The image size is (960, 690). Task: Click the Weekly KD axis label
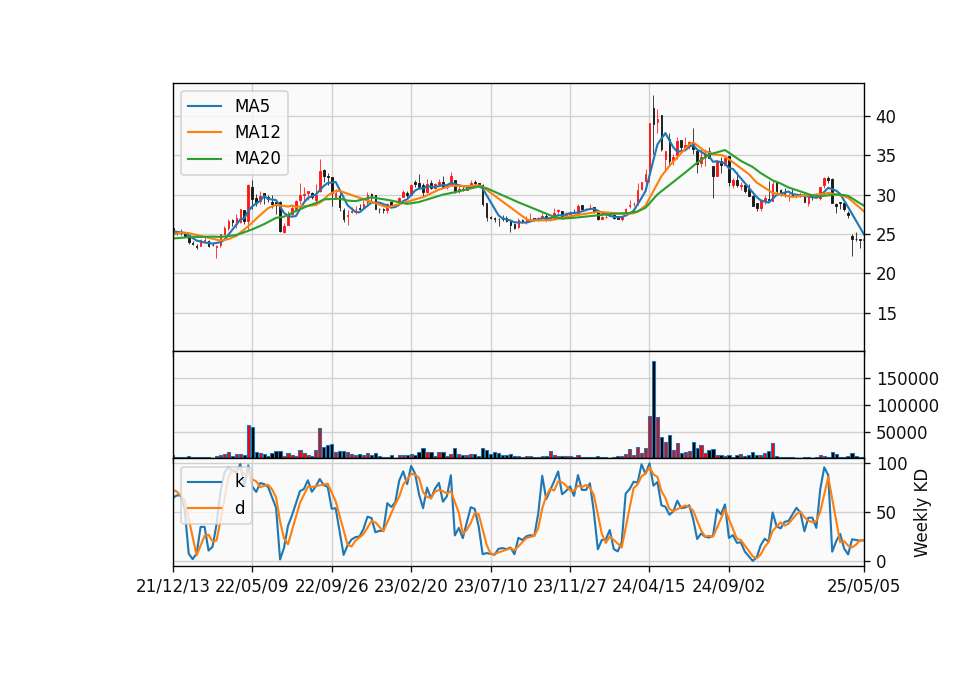(920, 513)
